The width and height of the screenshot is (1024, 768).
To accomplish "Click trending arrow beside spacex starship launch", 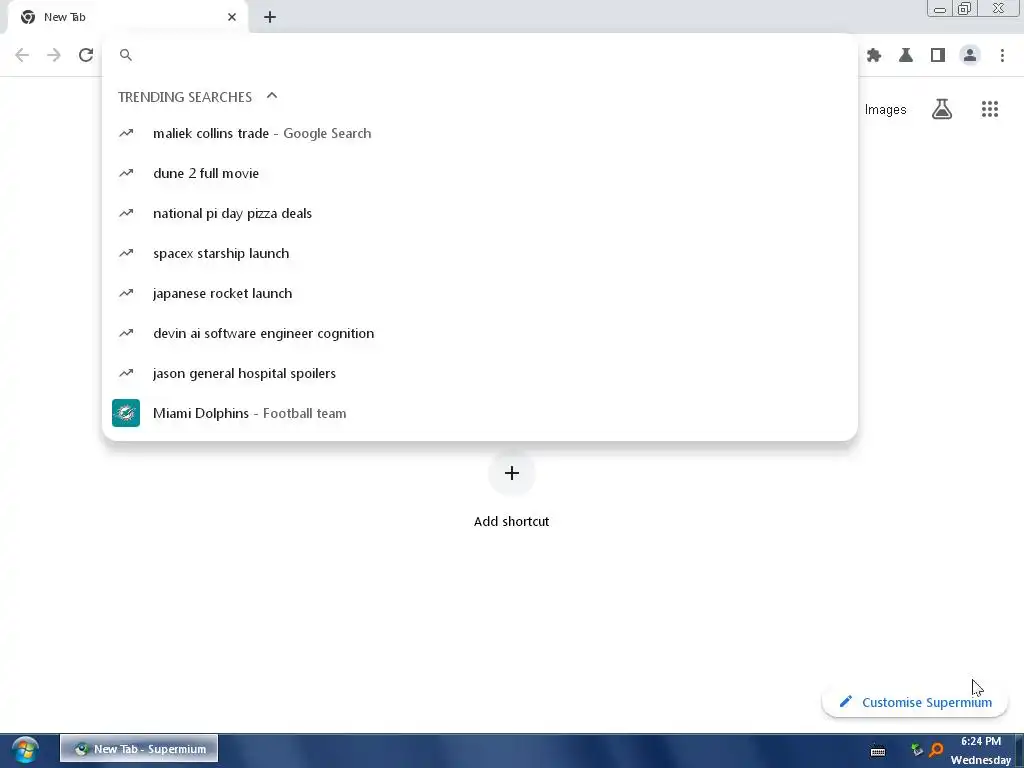I will [x=126, y=253].
